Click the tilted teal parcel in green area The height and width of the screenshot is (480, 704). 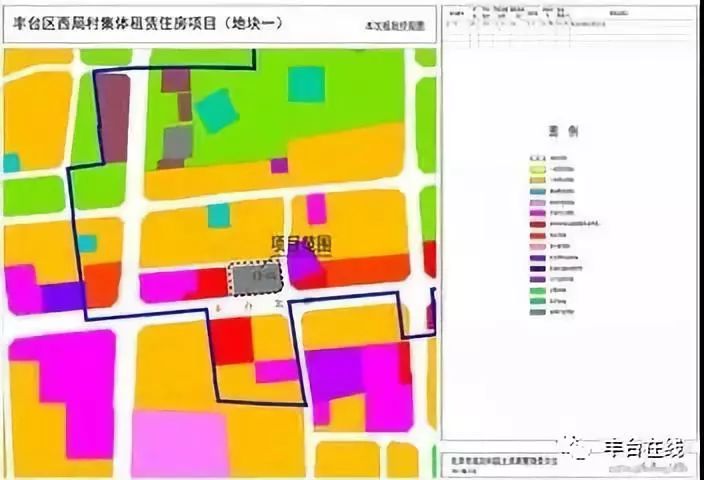pyautogui.click(x=216, y=110)
